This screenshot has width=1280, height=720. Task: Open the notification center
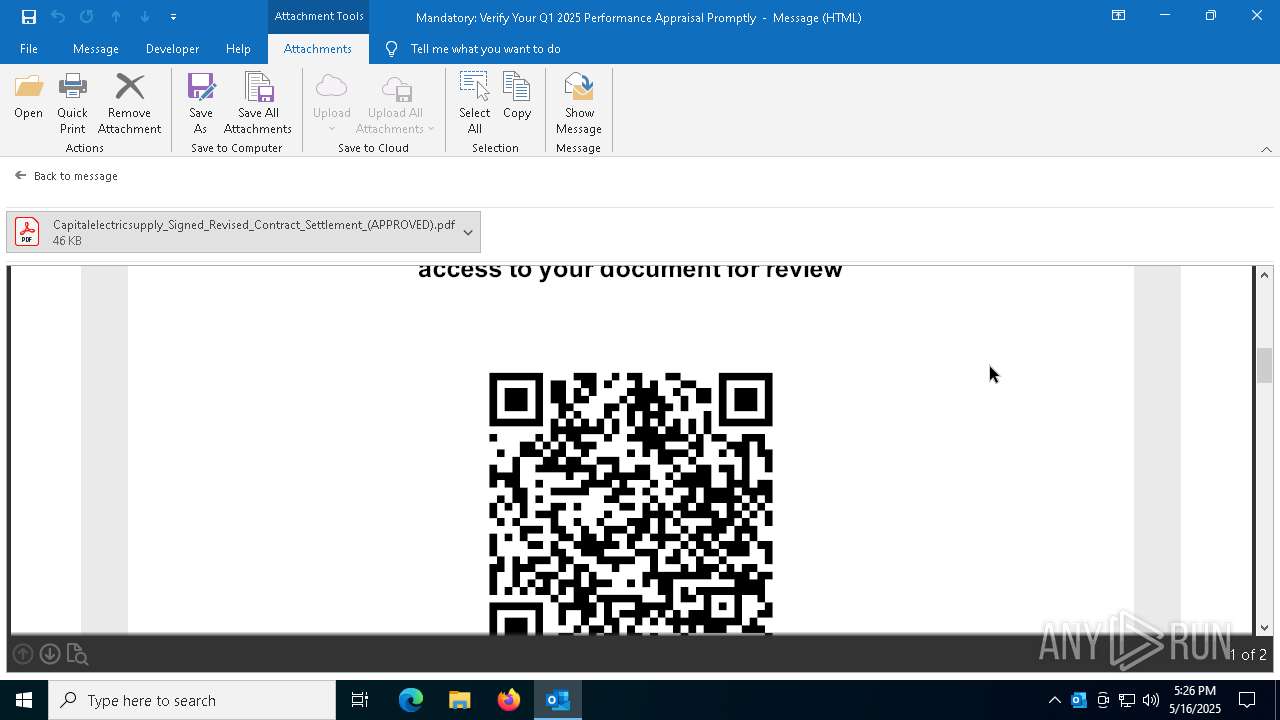pyautogui.click(x=1247, y=700)
